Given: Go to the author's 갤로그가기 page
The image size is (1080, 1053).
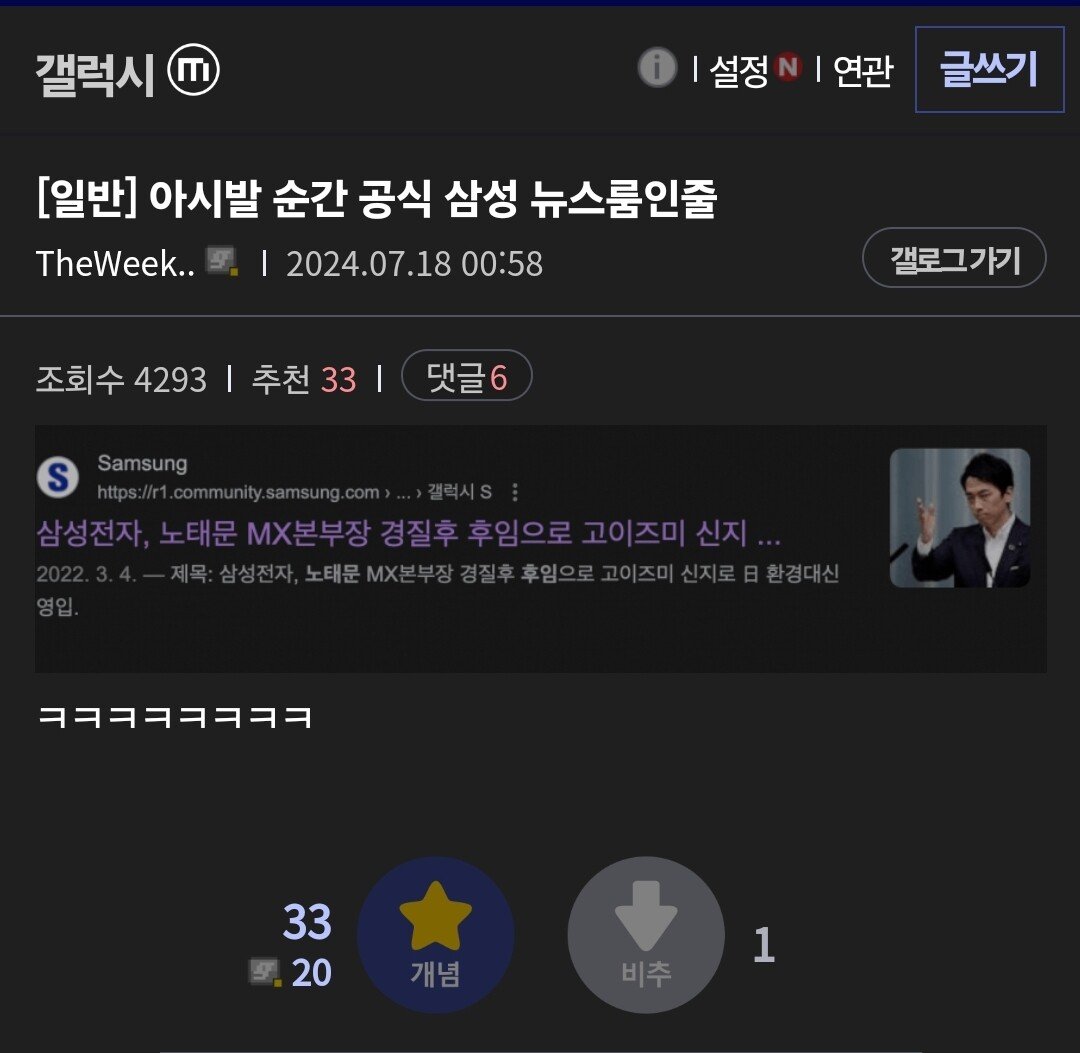Looking at the screenshot, I should coord(954,258).
